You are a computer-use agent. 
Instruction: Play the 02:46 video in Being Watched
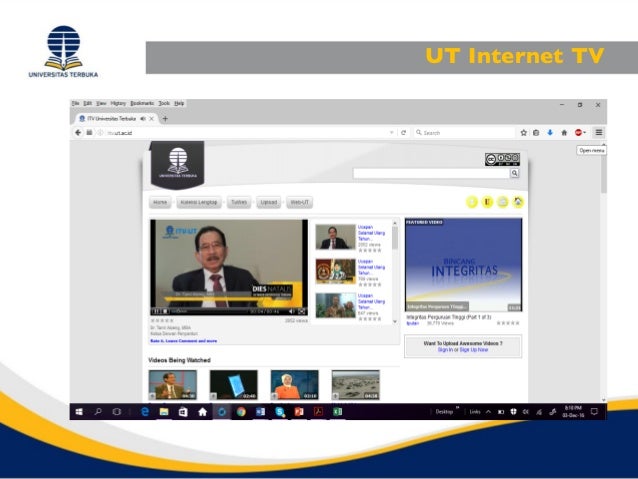[x=234, y=385]
